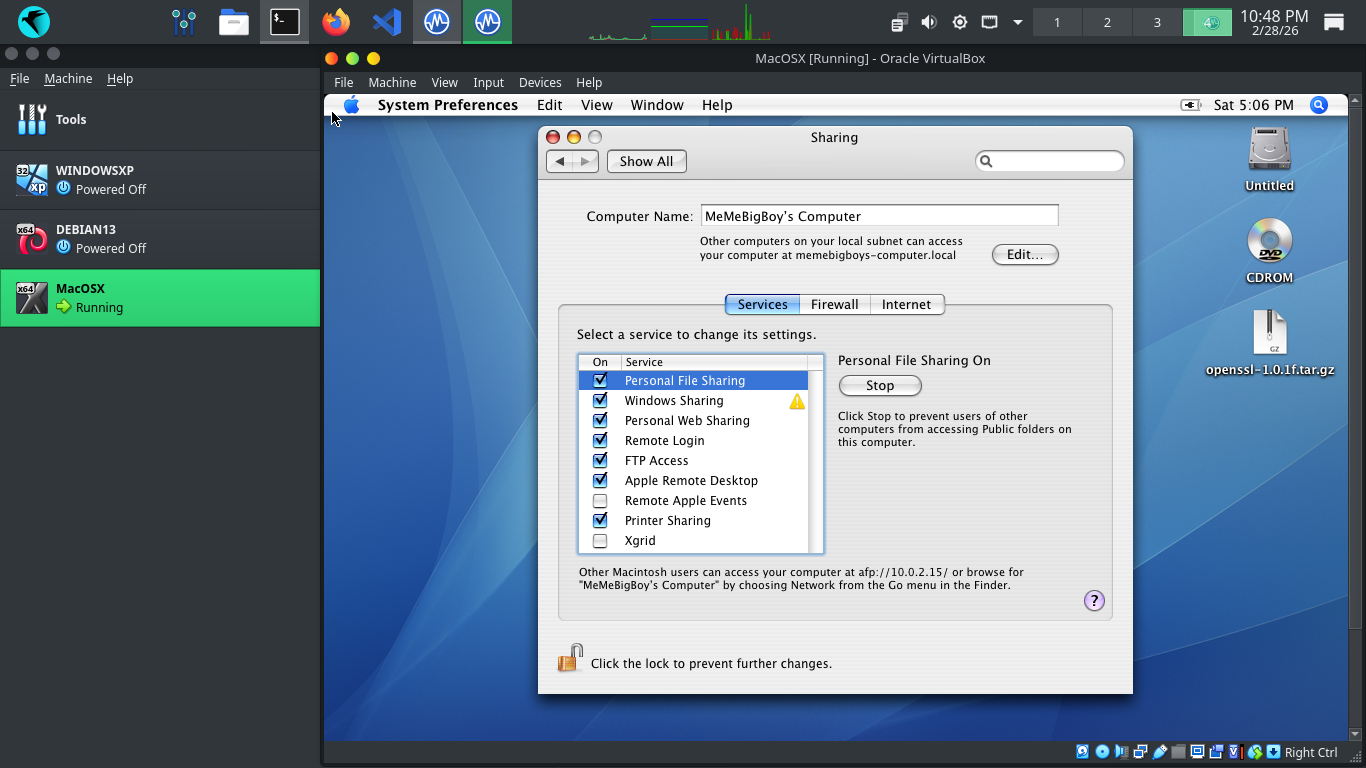Image resolution: width=1366 pixels, height=768 pixels.
Task: Click the Apple menu logo
Action: [351, 105]
